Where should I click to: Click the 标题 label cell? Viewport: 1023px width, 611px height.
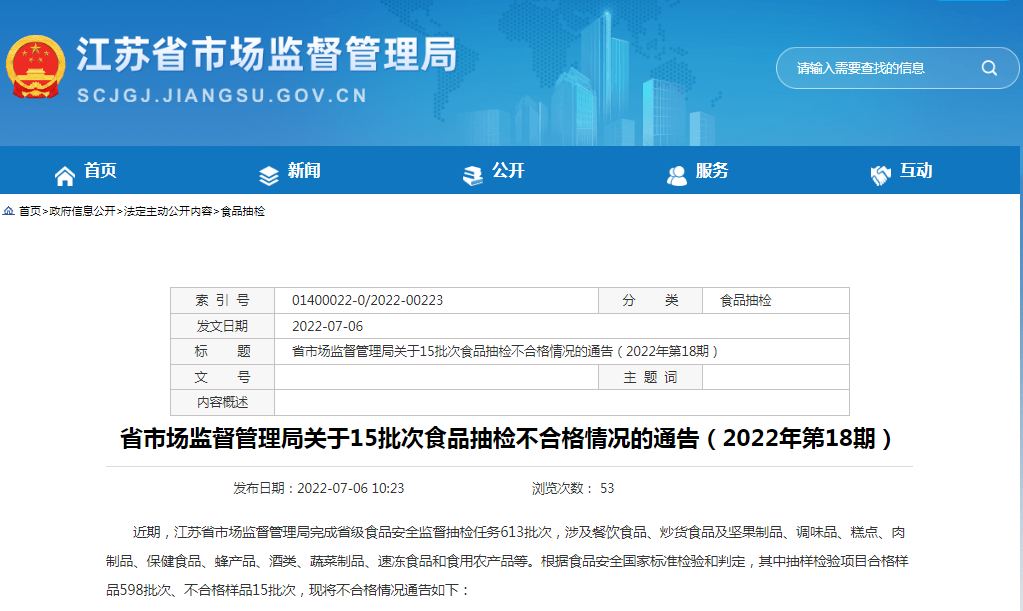click(222, 351)
